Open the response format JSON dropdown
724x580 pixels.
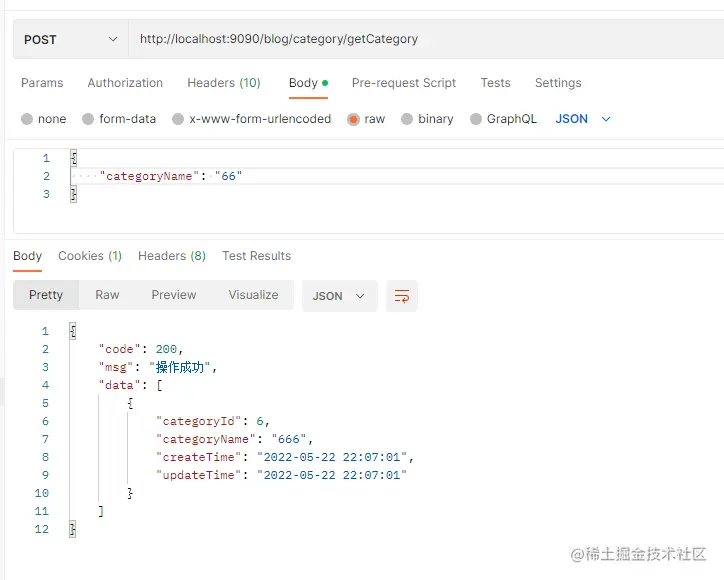click(339, 296)
